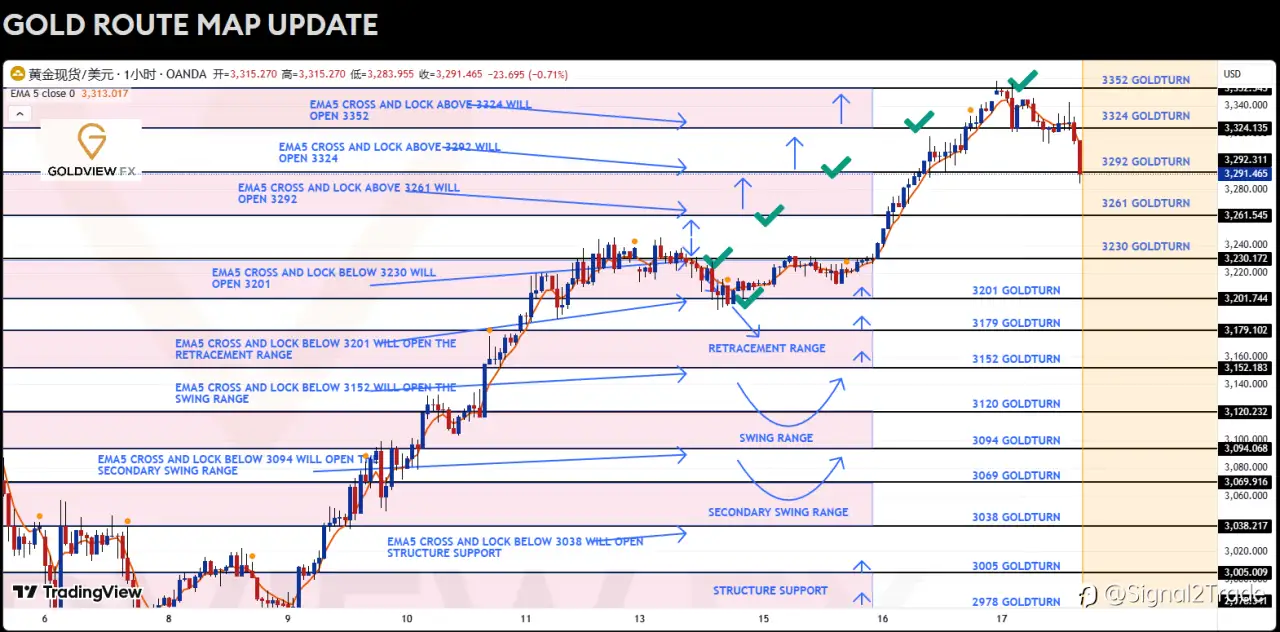Select the 3261 GOLDTURN label

1146,204
